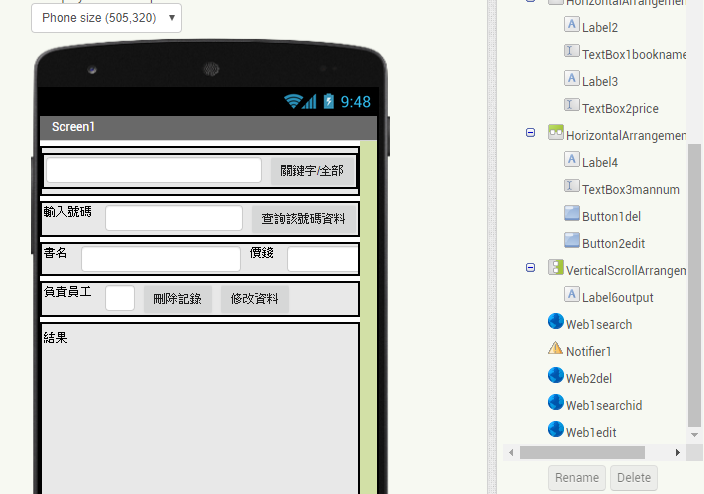Select TextBox1bookname in the tree
This screenshot has width=704, height=494.
click(634, 55)
